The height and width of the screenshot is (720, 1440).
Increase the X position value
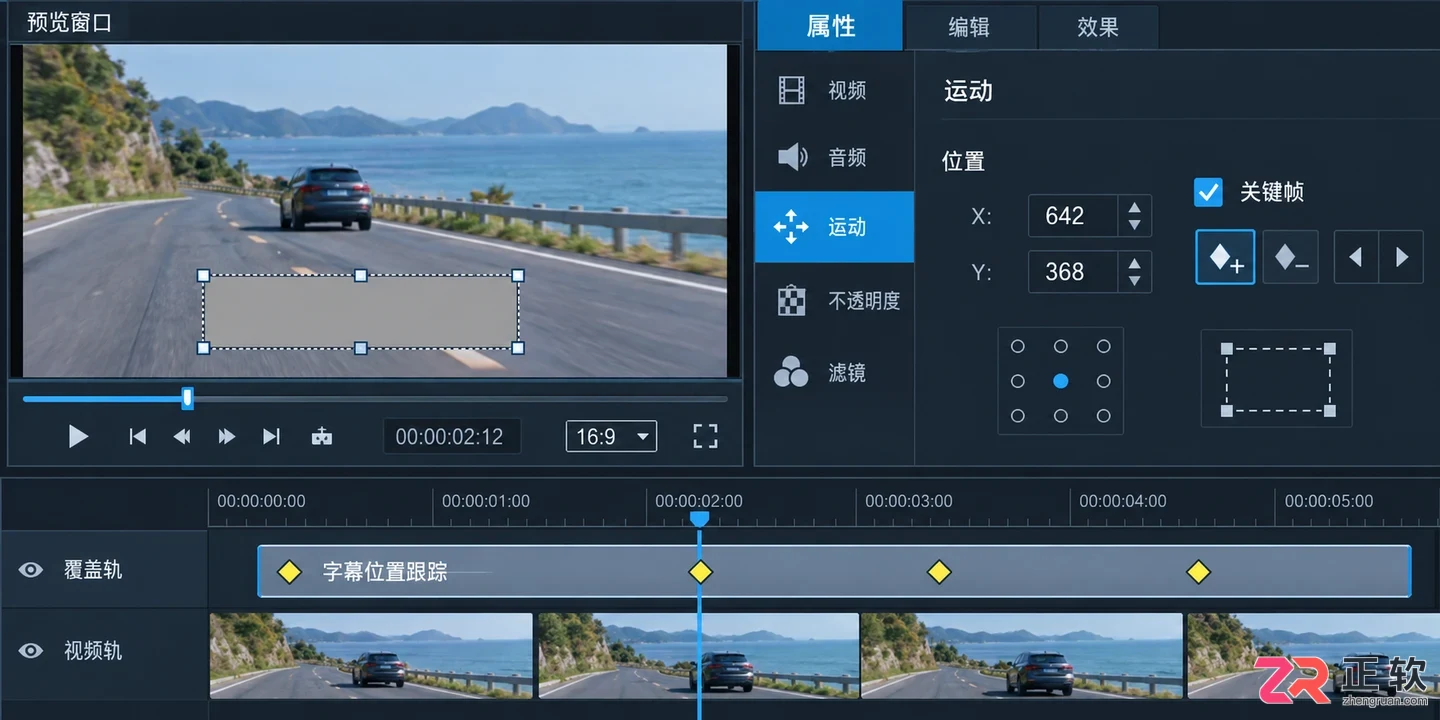click(1134, 208)
